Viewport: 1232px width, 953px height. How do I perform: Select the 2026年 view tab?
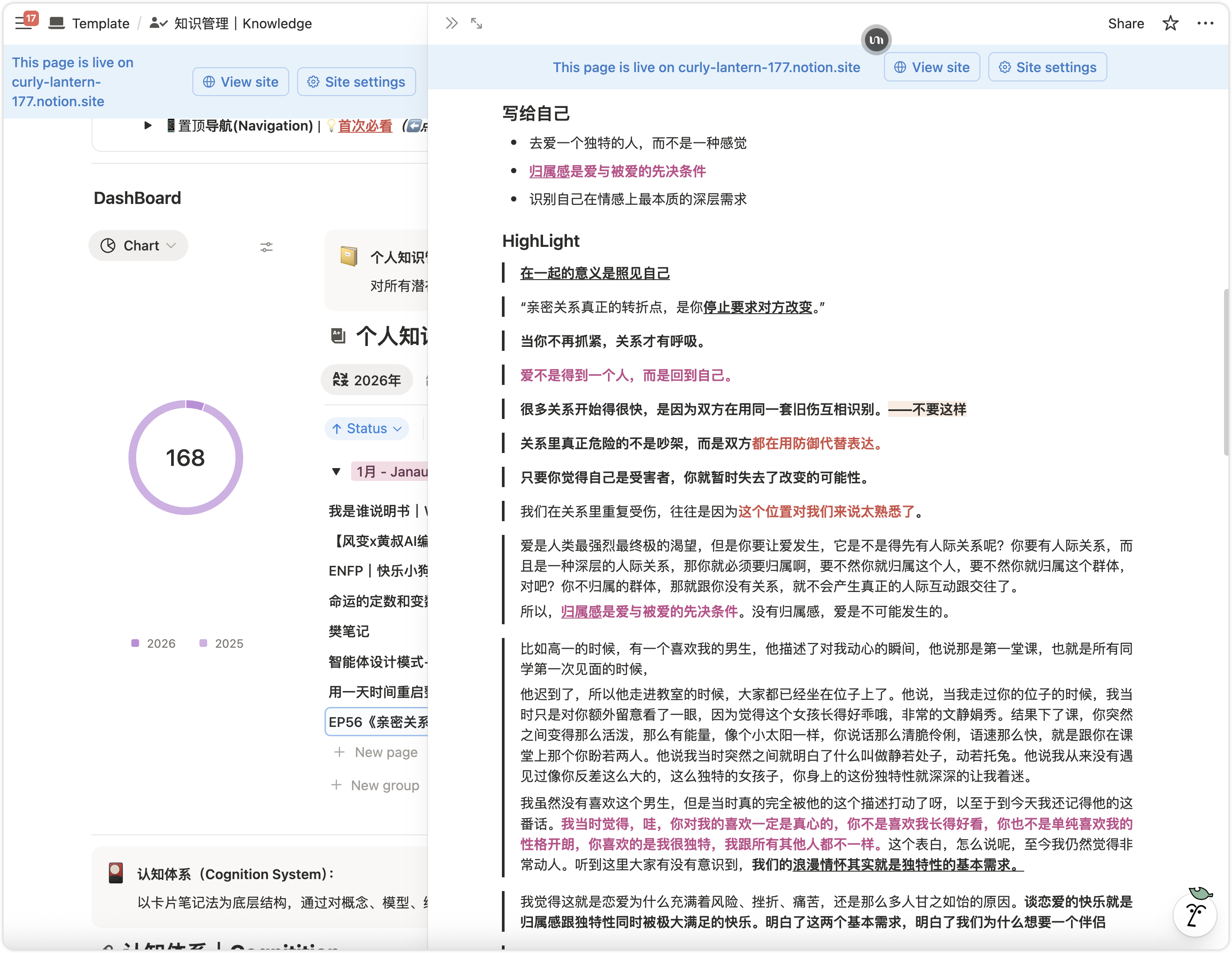(367, 380)
